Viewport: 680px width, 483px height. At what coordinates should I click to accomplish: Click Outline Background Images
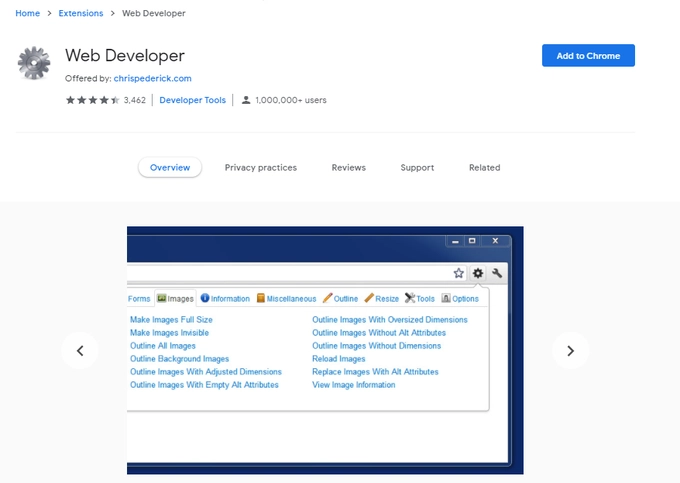[x=180, y=359]
